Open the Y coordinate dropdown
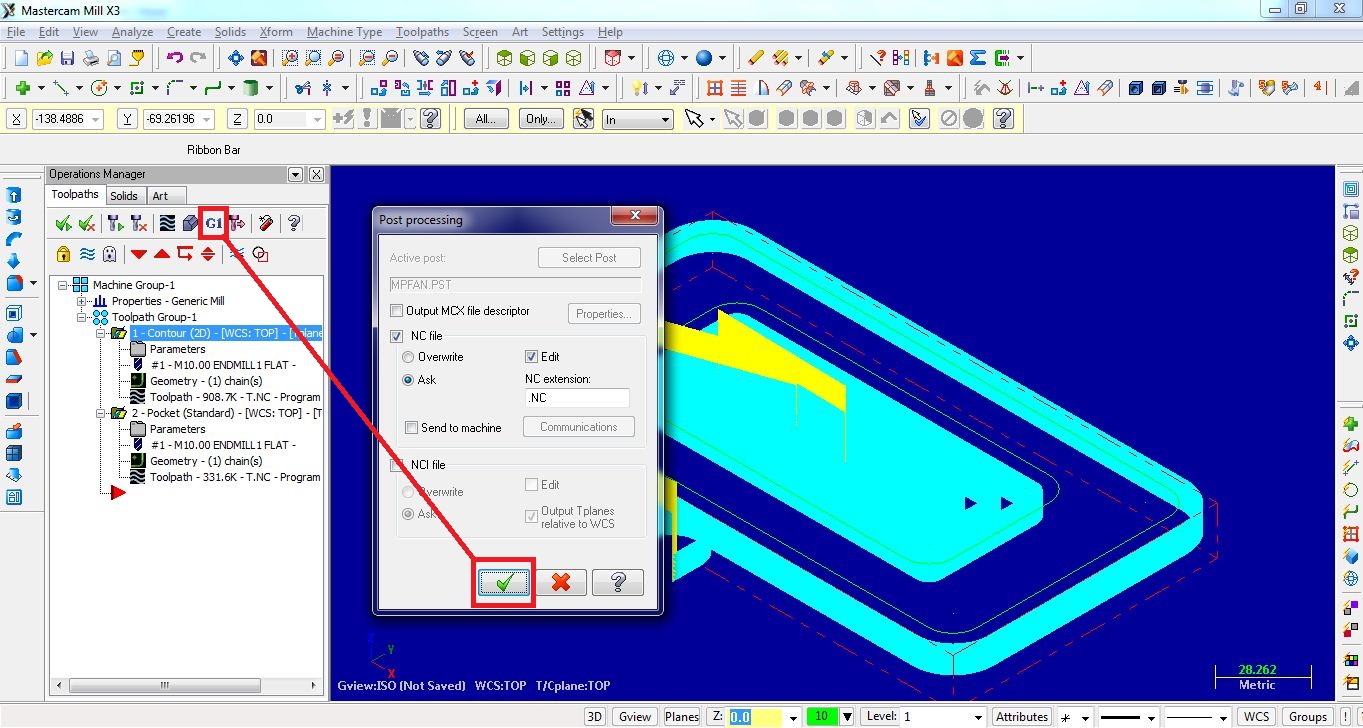Viewport: 1363px width, 728px height. (x=207, y=120)
